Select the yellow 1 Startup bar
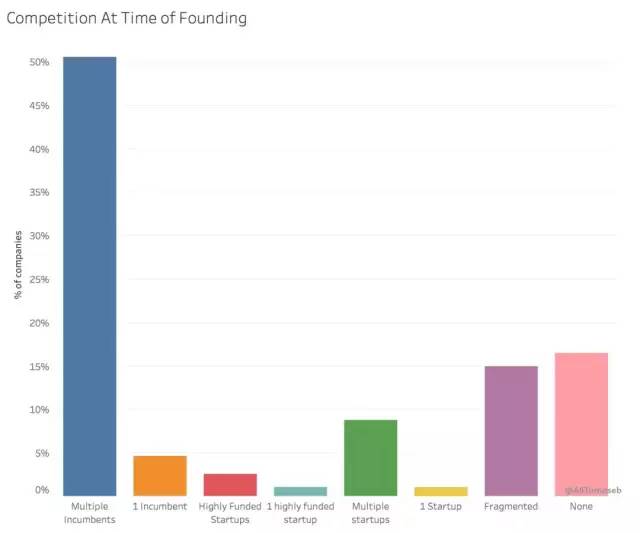 (x=440, y=491)
